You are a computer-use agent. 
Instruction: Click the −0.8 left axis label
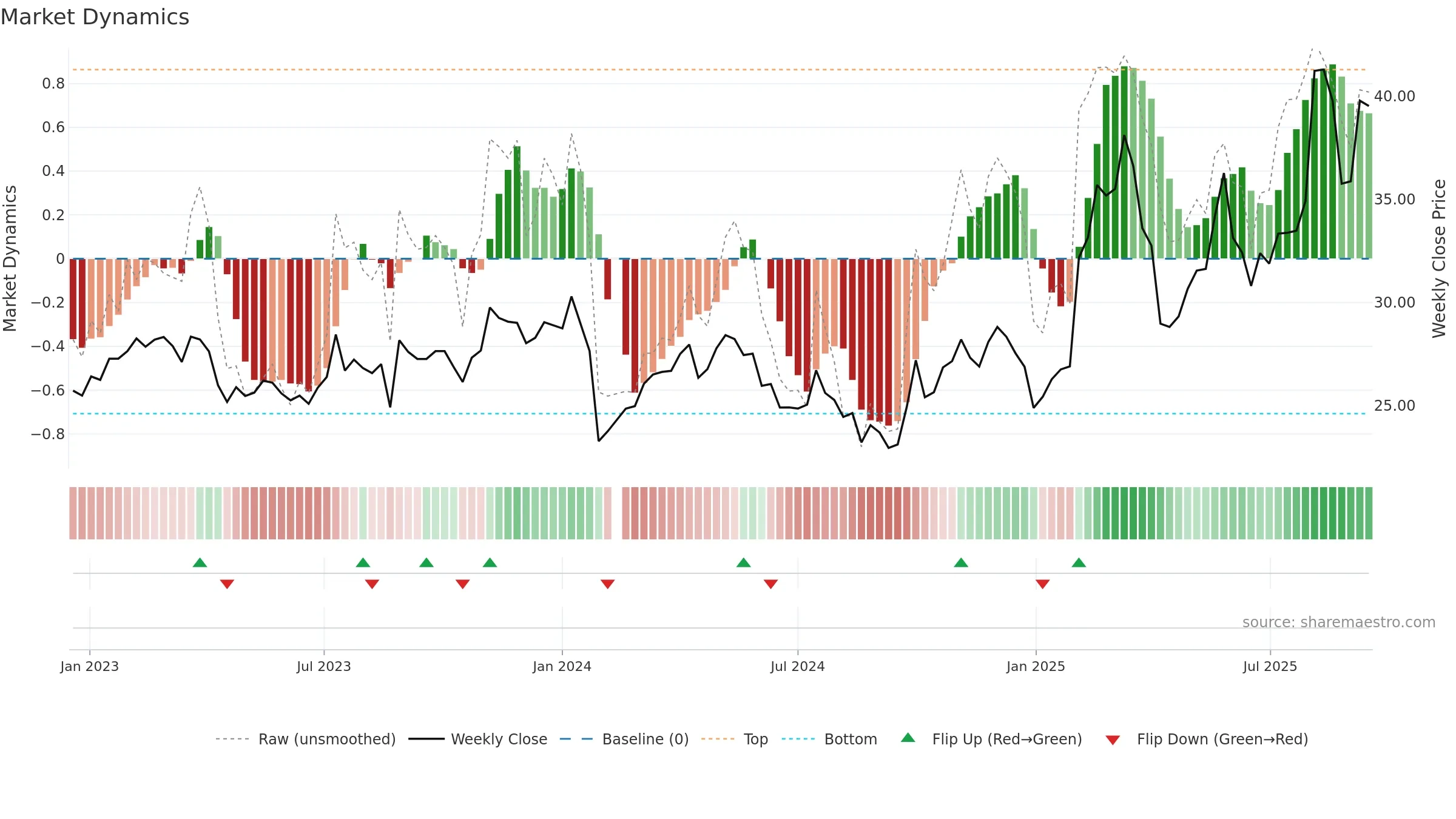(x=48, y=434)
